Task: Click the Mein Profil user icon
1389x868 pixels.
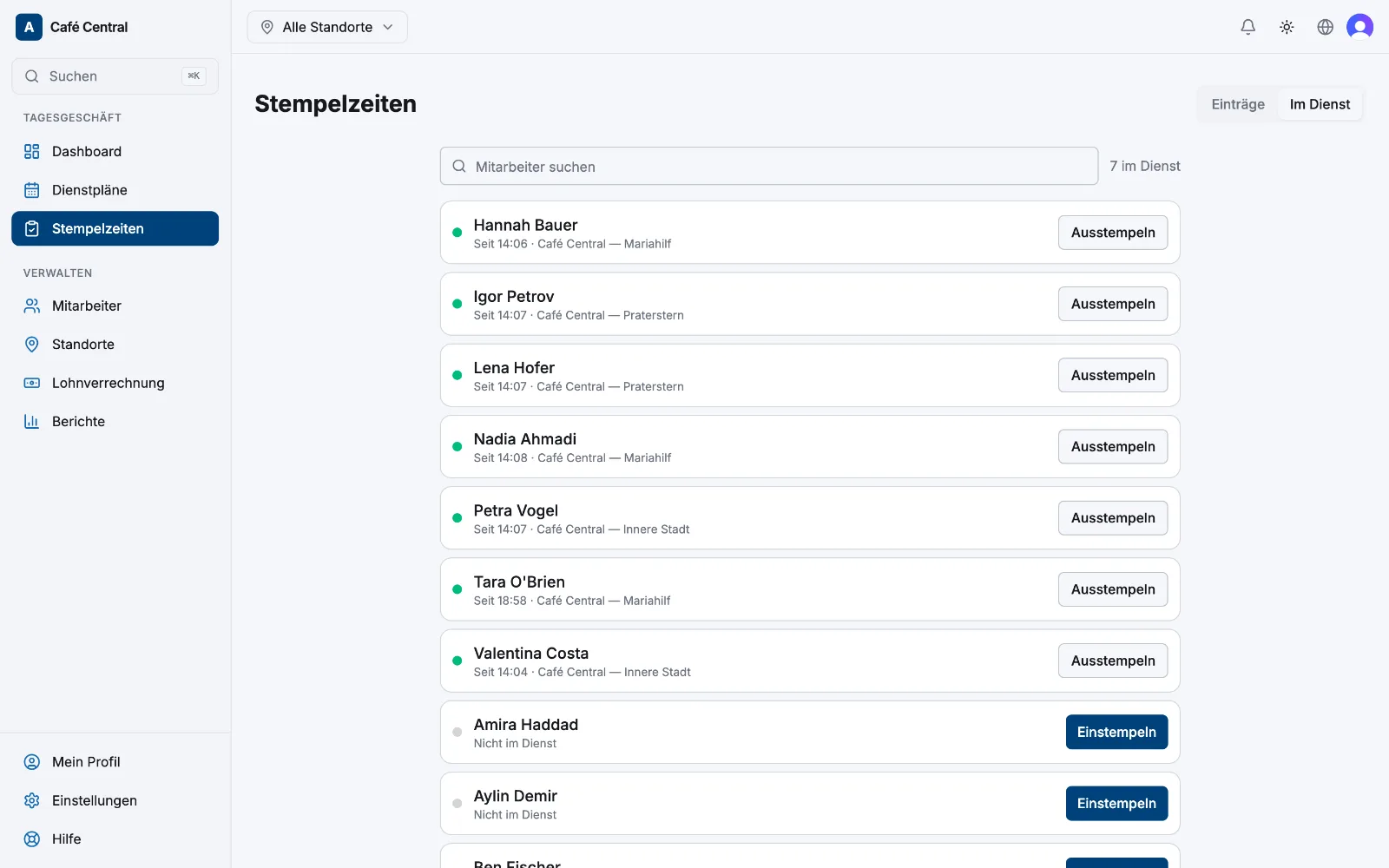Action: 32,762
